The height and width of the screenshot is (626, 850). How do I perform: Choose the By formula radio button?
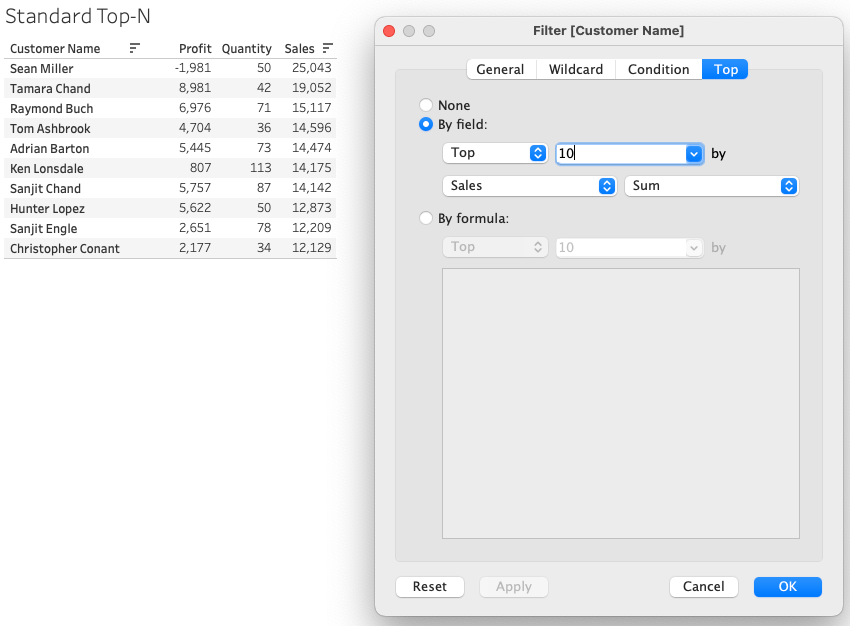427,218
